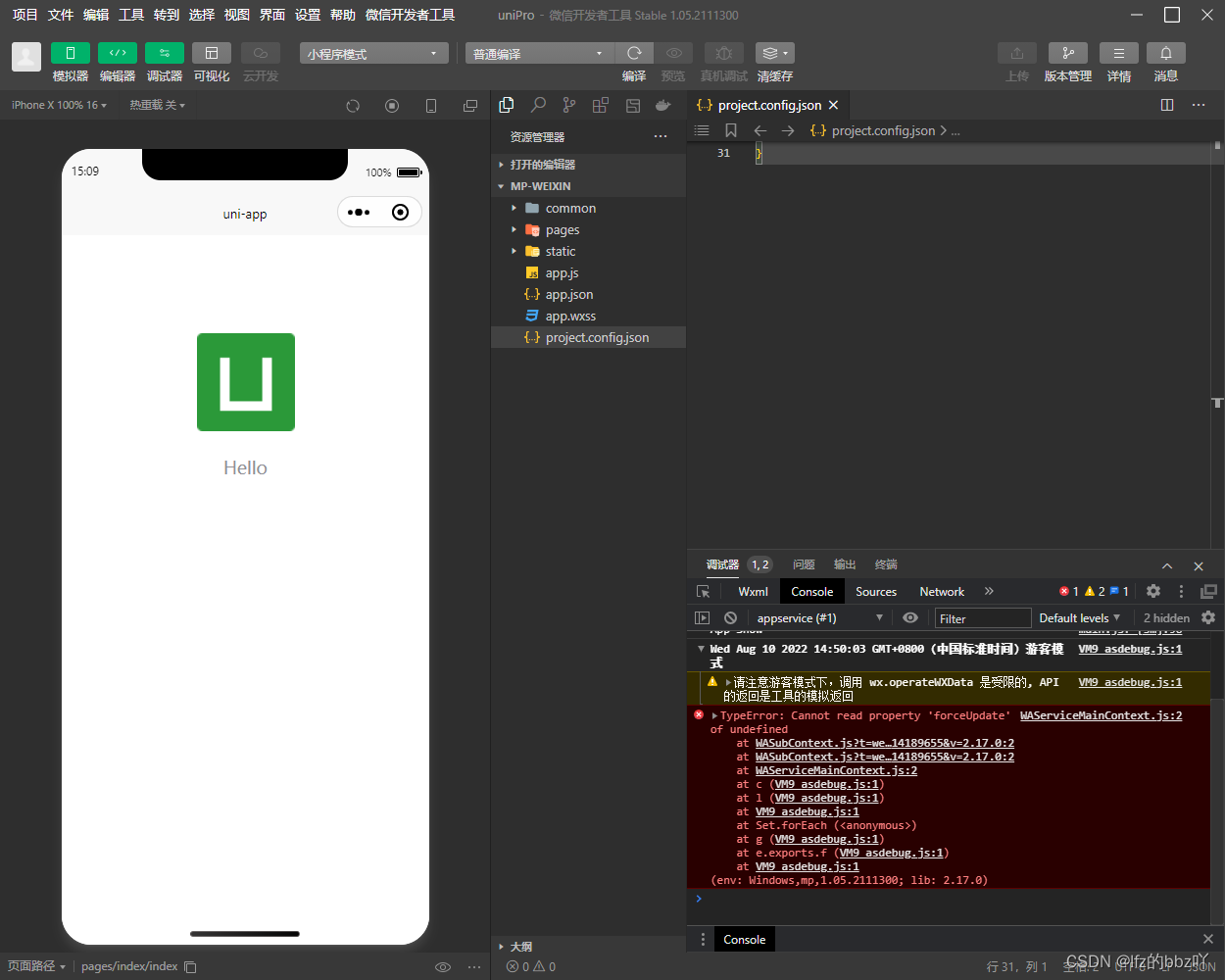1225x980 pixels.
Task: Open the 项目 menu
Action: click(x=24, y=15)
